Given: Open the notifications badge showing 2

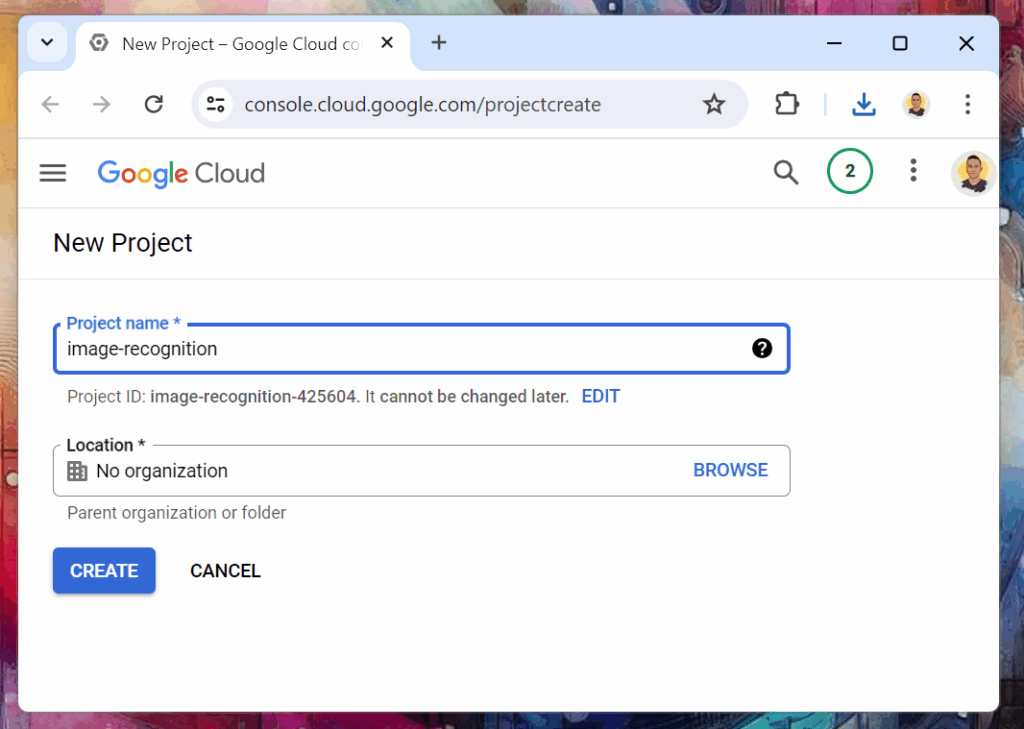Looking at the screenshot, I should (849, 171).
